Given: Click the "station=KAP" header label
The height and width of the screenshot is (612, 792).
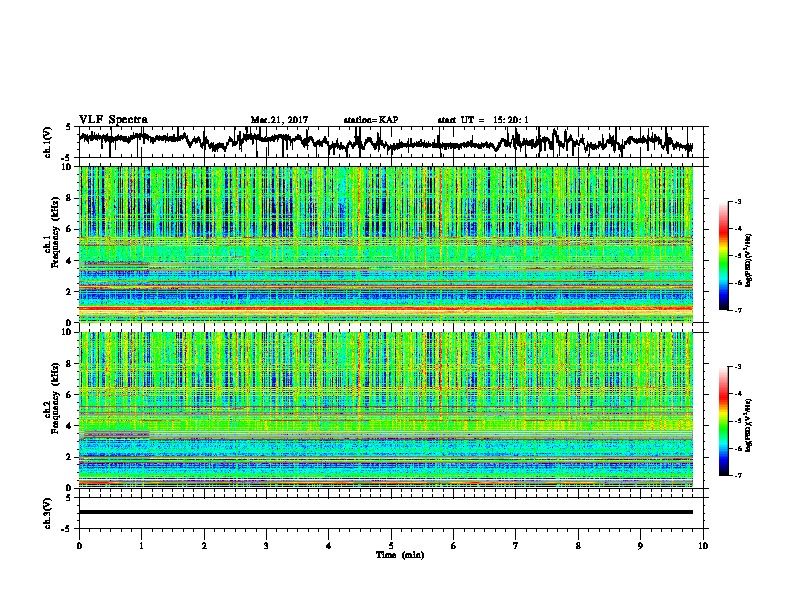Looking at the screenshot, I should click(x=371, y=120).
